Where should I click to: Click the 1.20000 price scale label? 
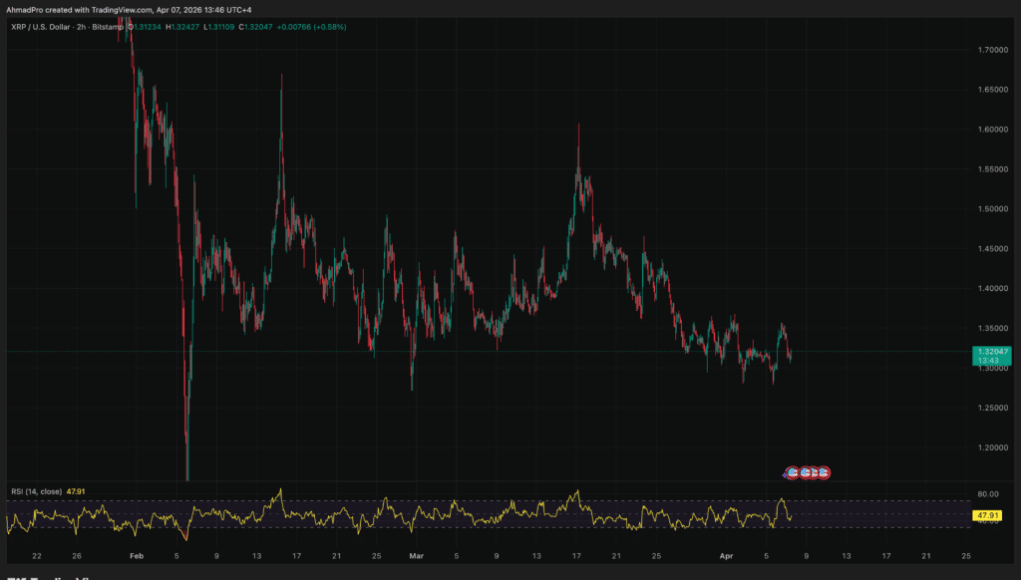[991, 448]
